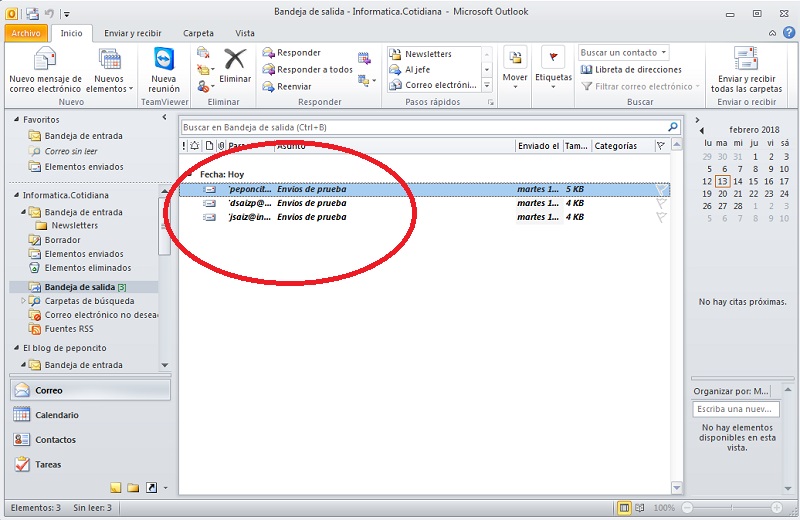The width and height of the screenshot is (800, 520).
Task: Select Bandeja de salida folder
Action: [83, 287]
